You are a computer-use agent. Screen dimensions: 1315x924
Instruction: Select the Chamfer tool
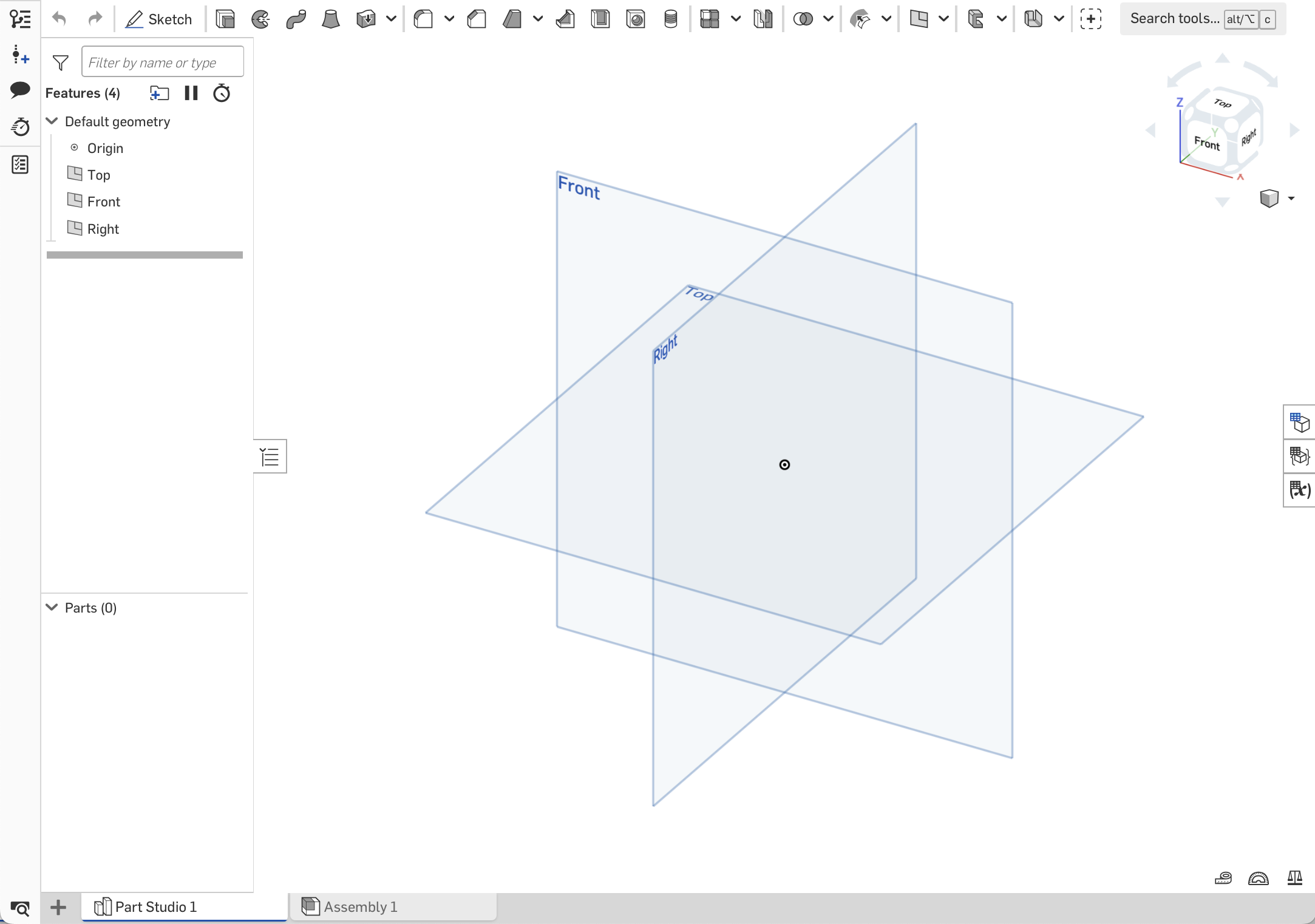[477, 19]
